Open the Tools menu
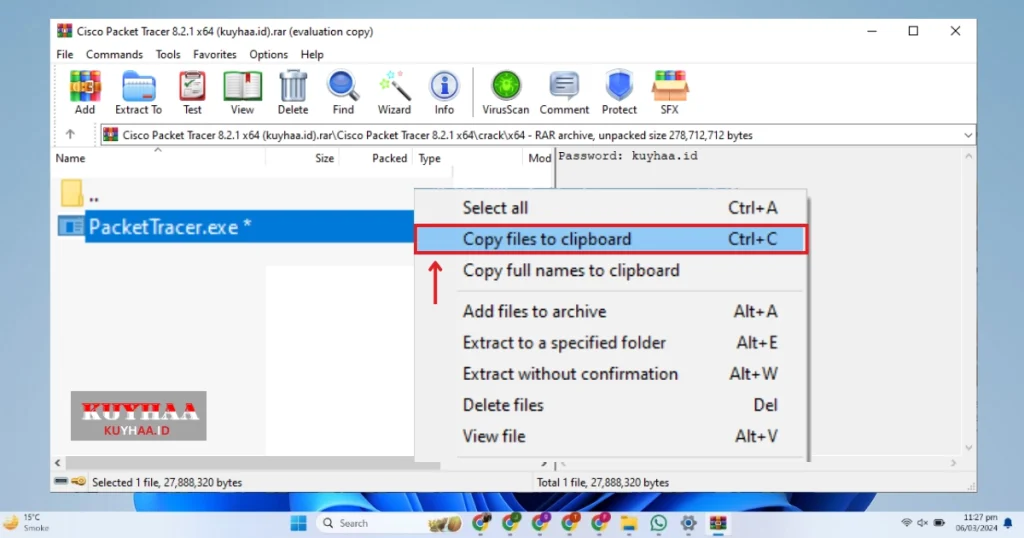1024x538 pixels. [x=168, y=54]
